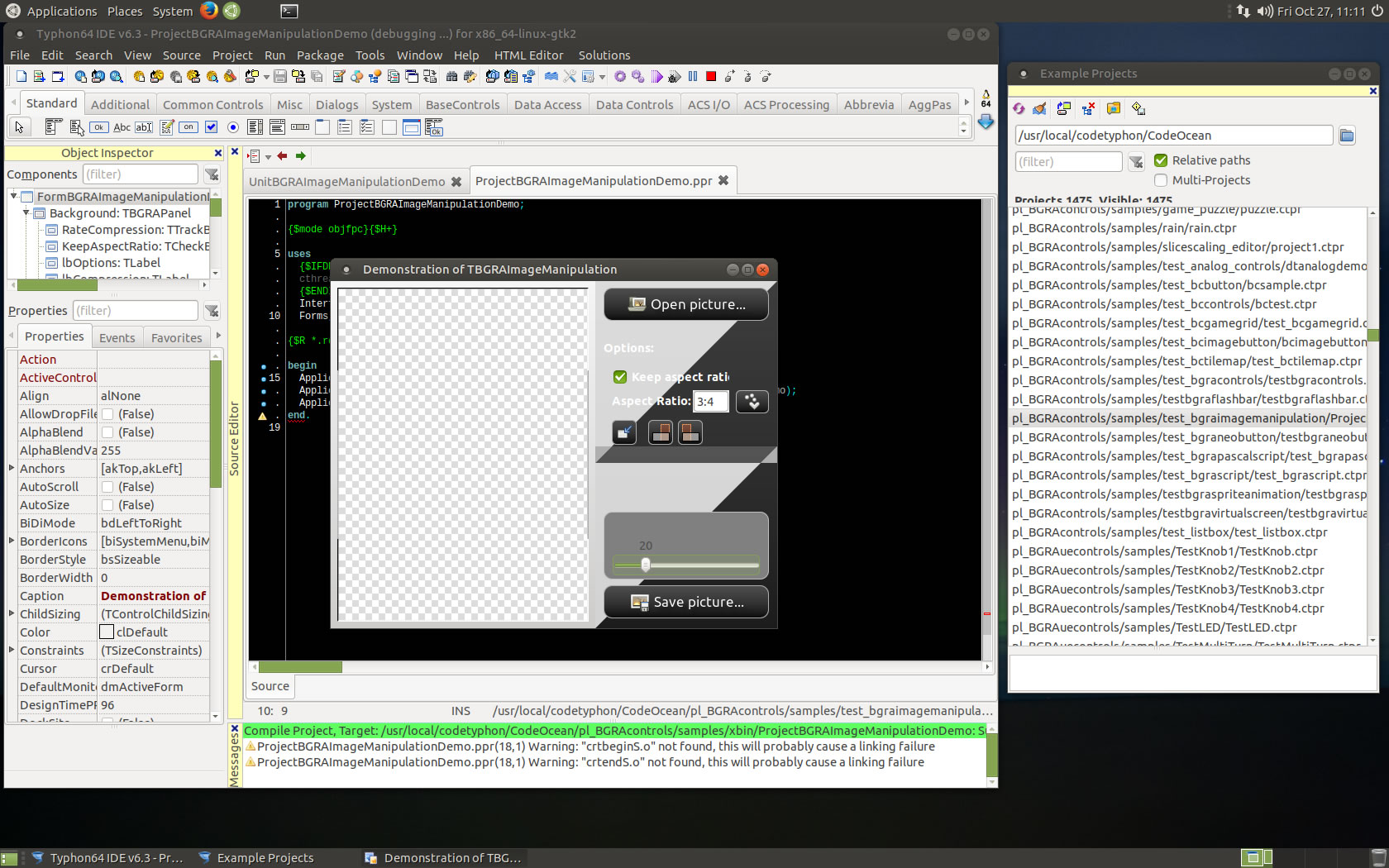Click the wrench and screwdriver tools icon
Viewport: 1389px width, 868px height.
(570, 77)
